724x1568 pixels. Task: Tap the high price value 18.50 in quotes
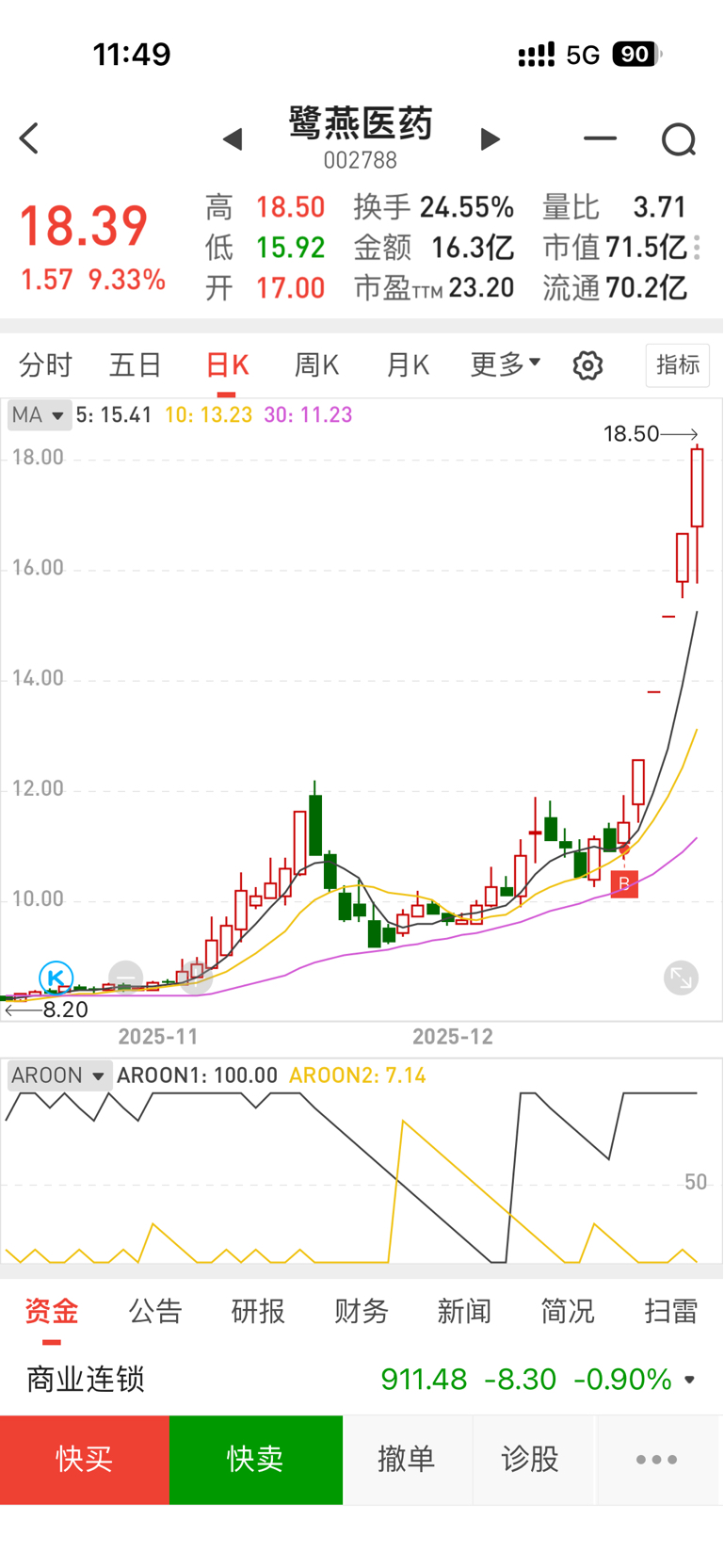point(291,207)
